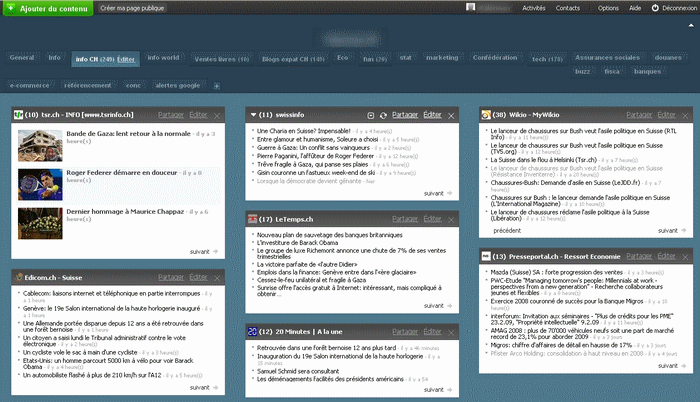700x402 pixels.
Task: Open the Maurice Chappaz flowers thumbnail
Action: click(40, 223)
